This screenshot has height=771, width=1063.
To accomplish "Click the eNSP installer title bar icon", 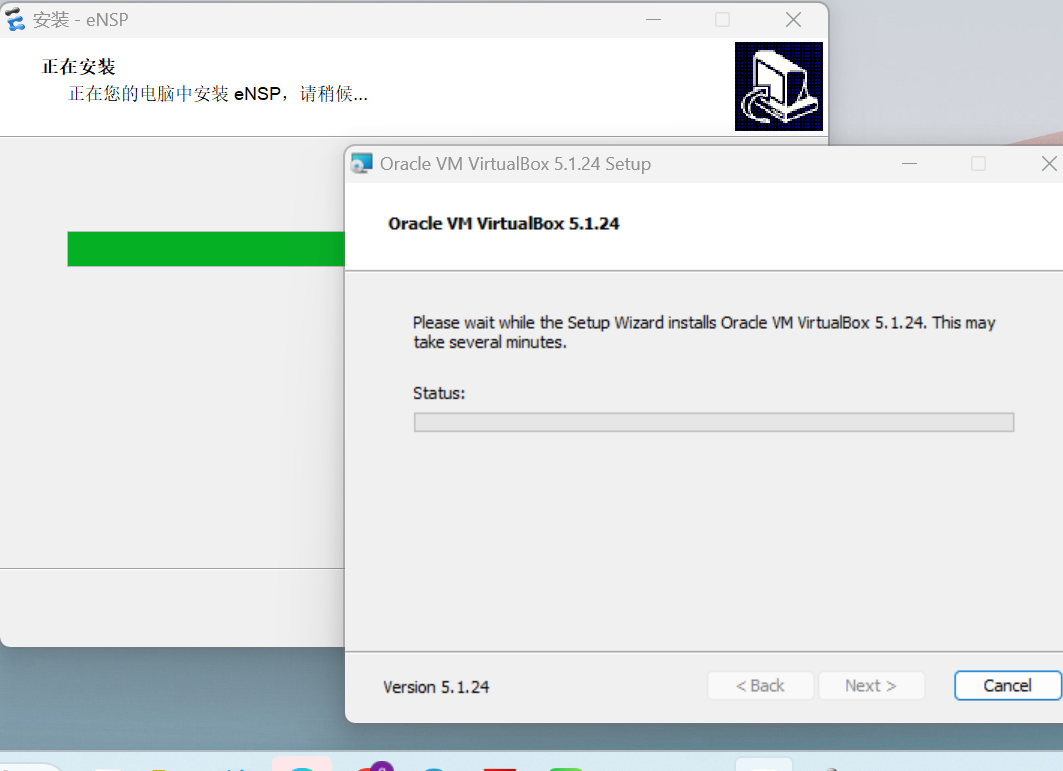I will pos(15,19).
